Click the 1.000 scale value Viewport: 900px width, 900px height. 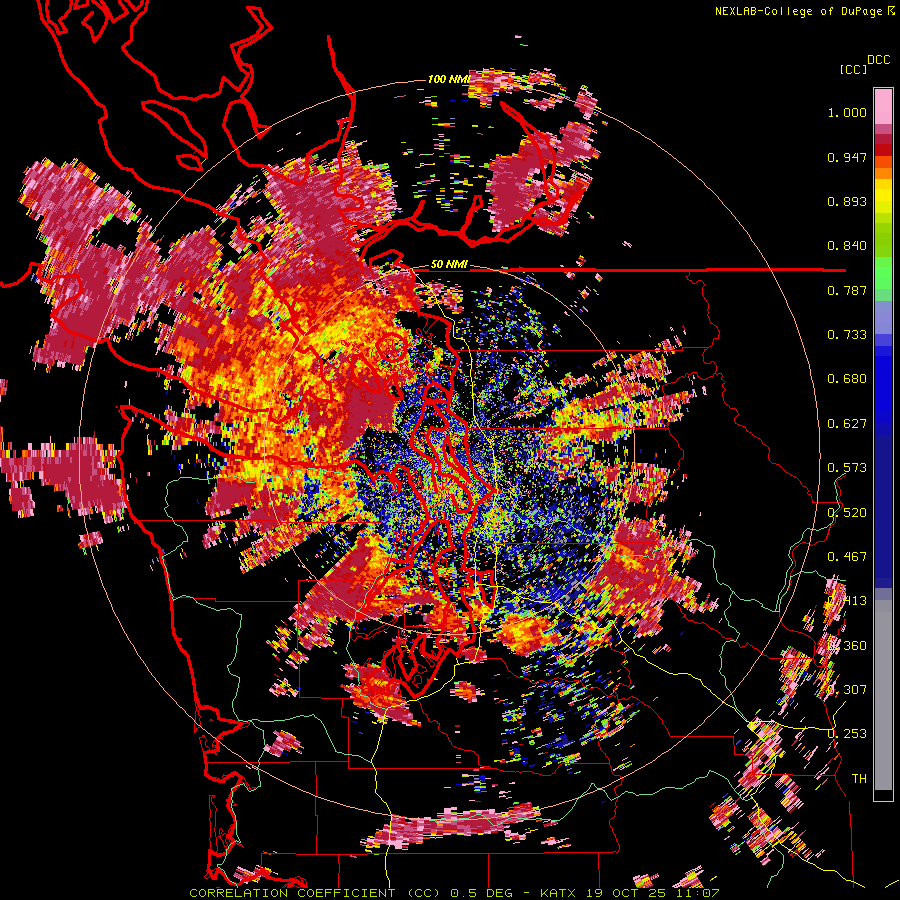[x=847, y=112]
